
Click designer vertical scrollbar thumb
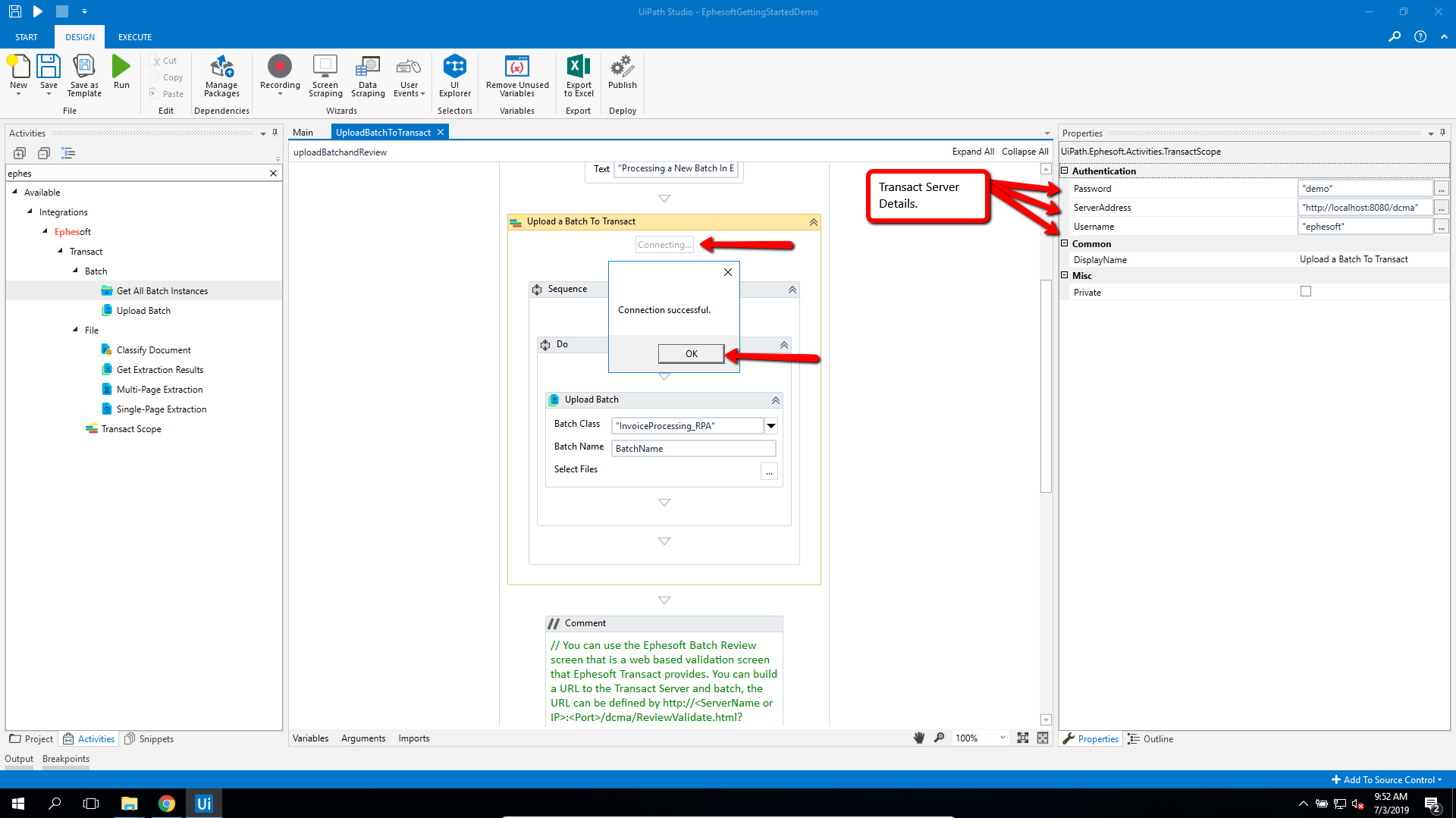[1046, 386]
